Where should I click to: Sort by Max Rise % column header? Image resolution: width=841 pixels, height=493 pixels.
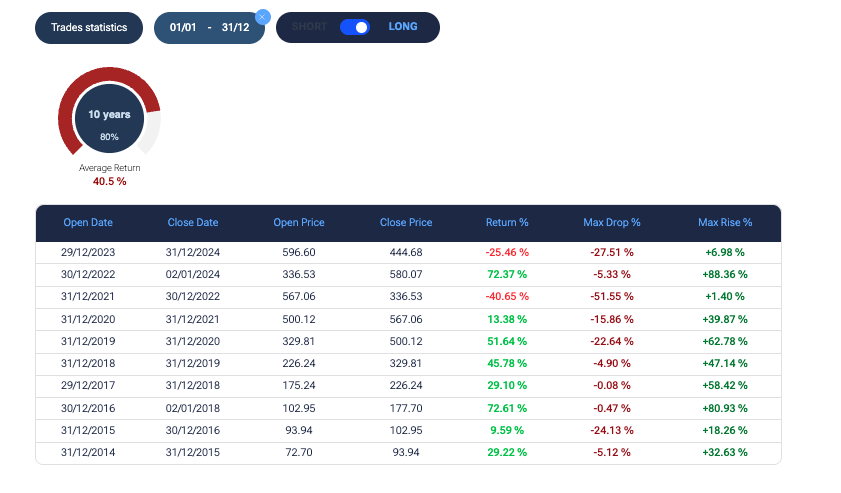coord(724,222)
